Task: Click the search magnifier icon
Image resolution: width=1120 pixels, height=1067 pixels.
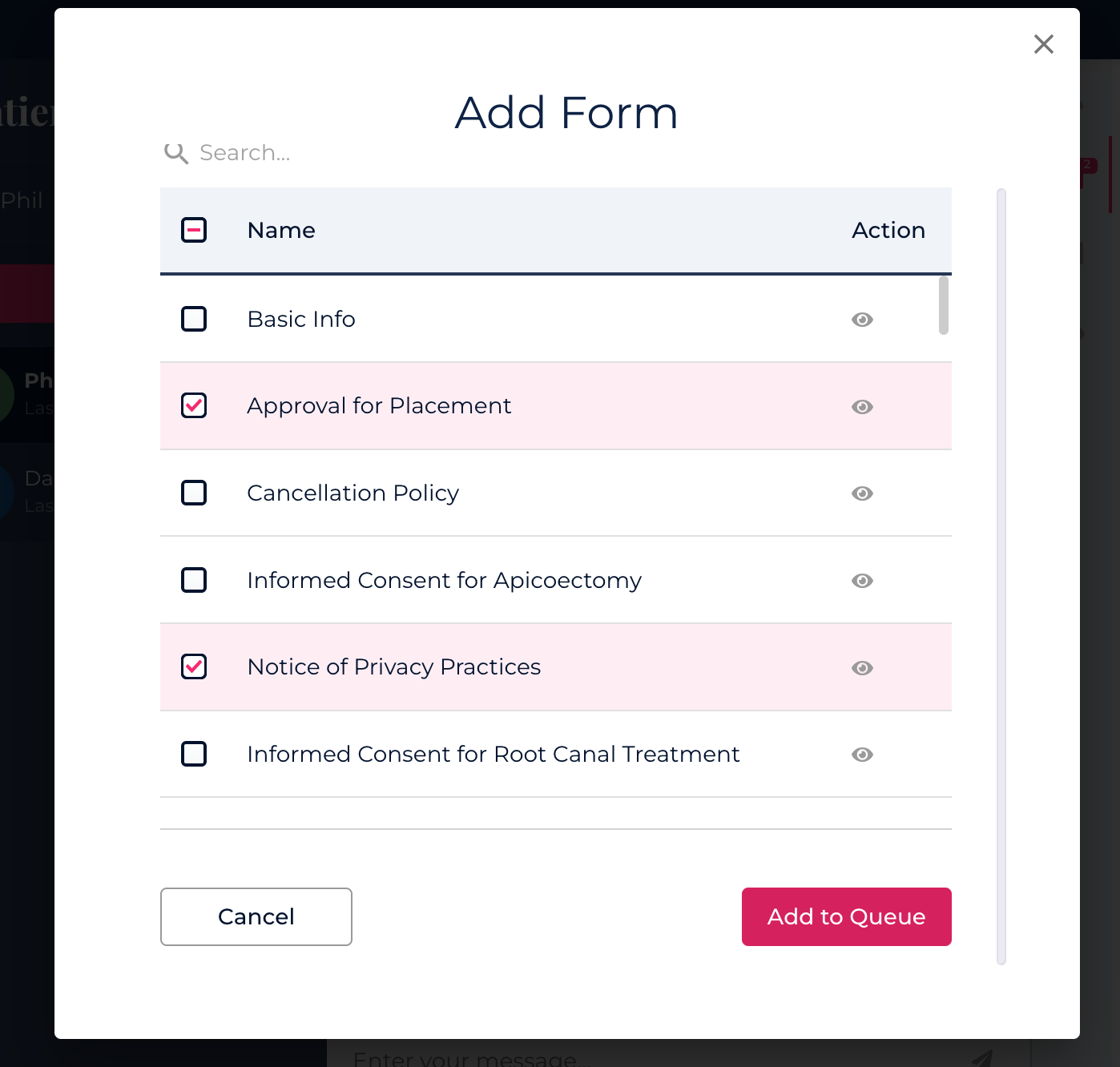Action: point(176,153)
